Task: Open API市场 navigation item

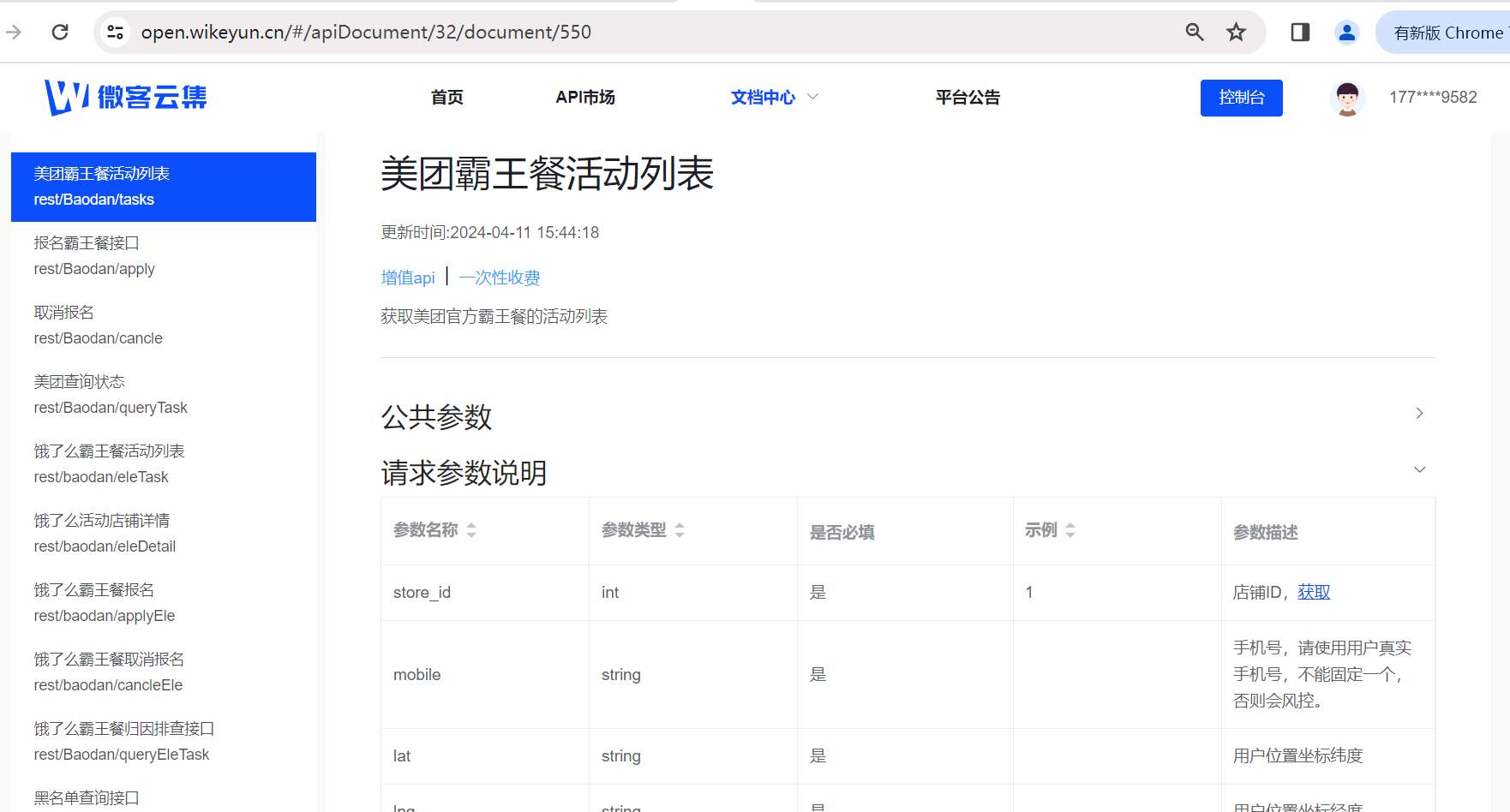Action: point(585,98)
